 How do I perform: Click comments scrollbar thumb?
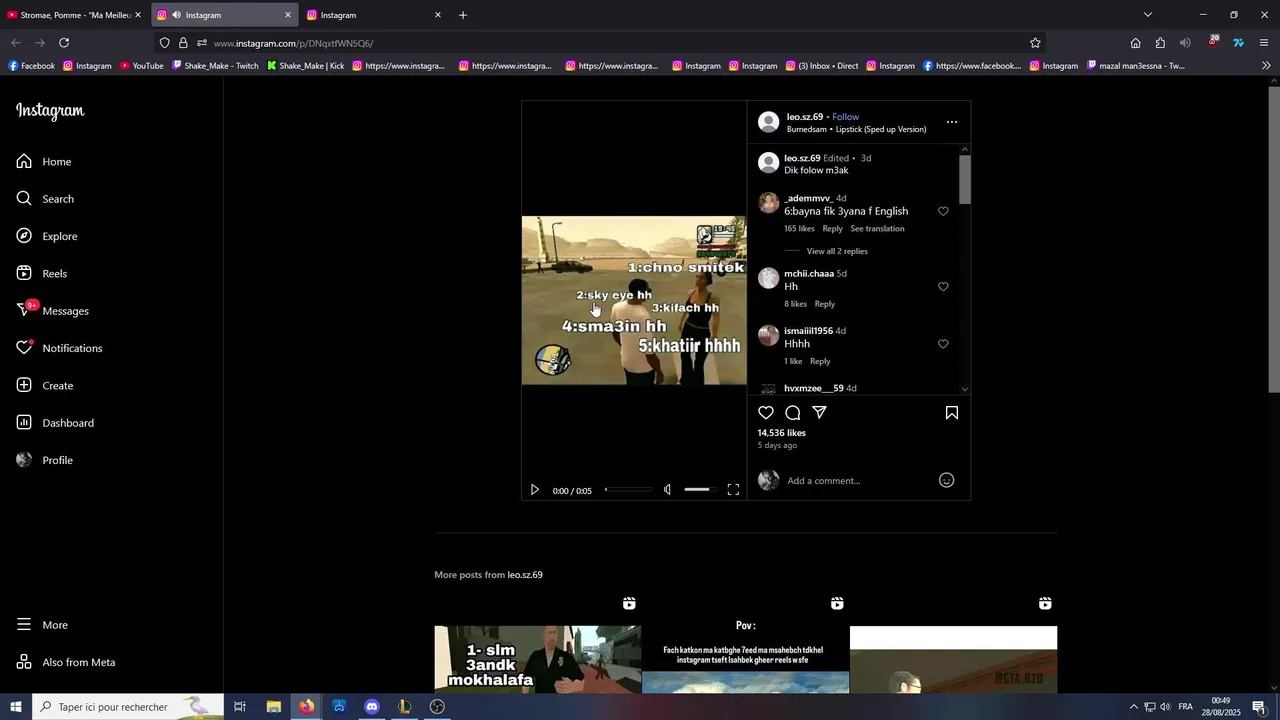point(965,180)
